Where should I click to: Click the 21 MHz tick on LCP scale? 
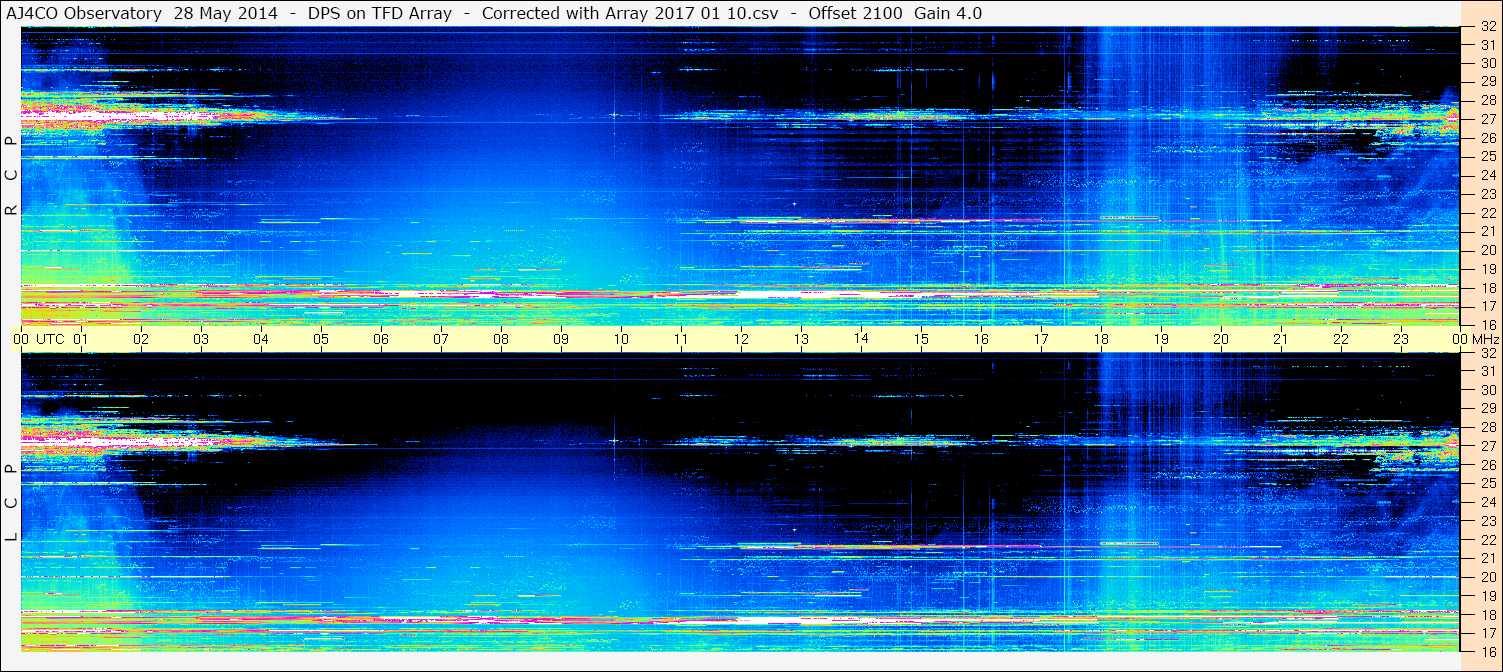click(x=1487, y=558)
